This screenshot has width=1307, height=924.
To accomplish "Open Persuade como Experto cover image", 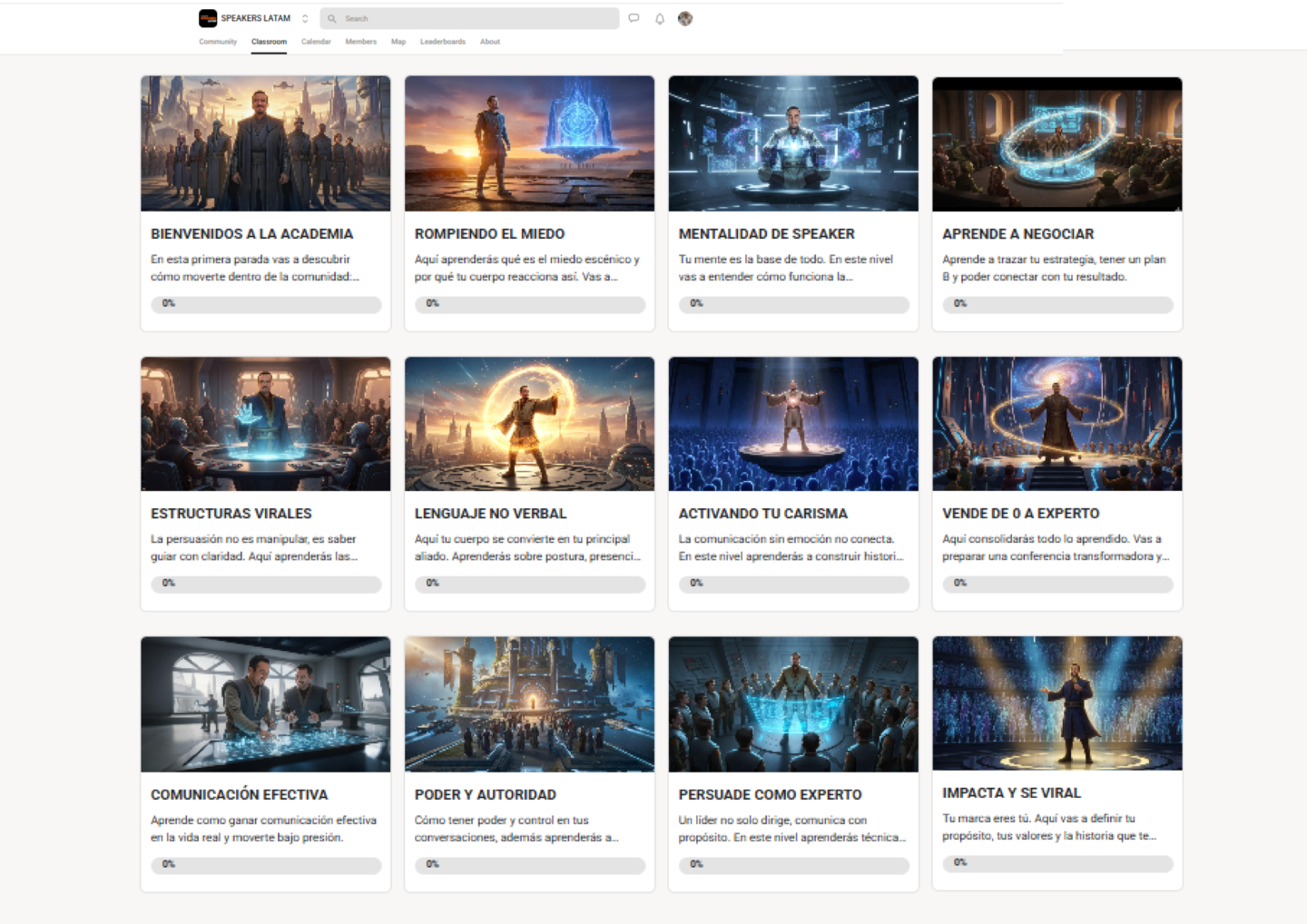I will 793,704.
